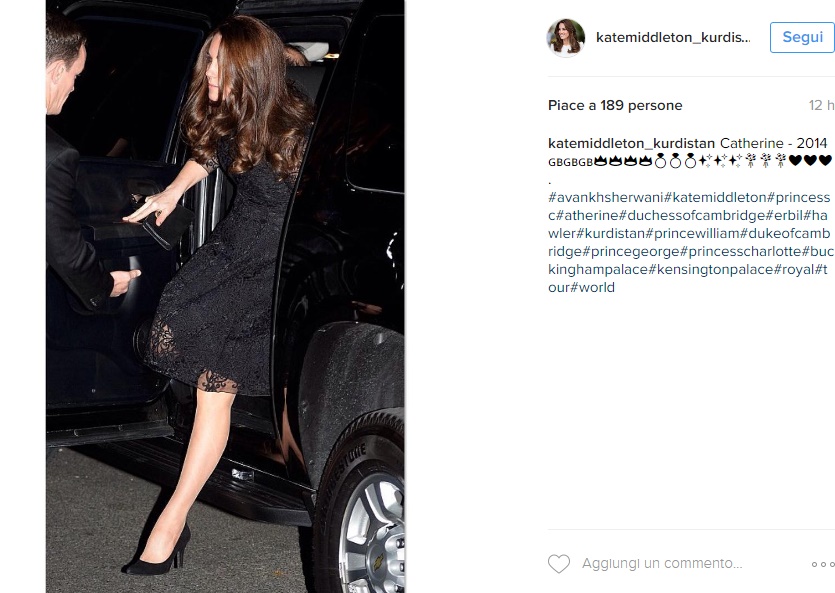Open the #princewilliam hashtag
This screenshot has width=835, height=593.
pyautogui.click(x=692, y=234)
